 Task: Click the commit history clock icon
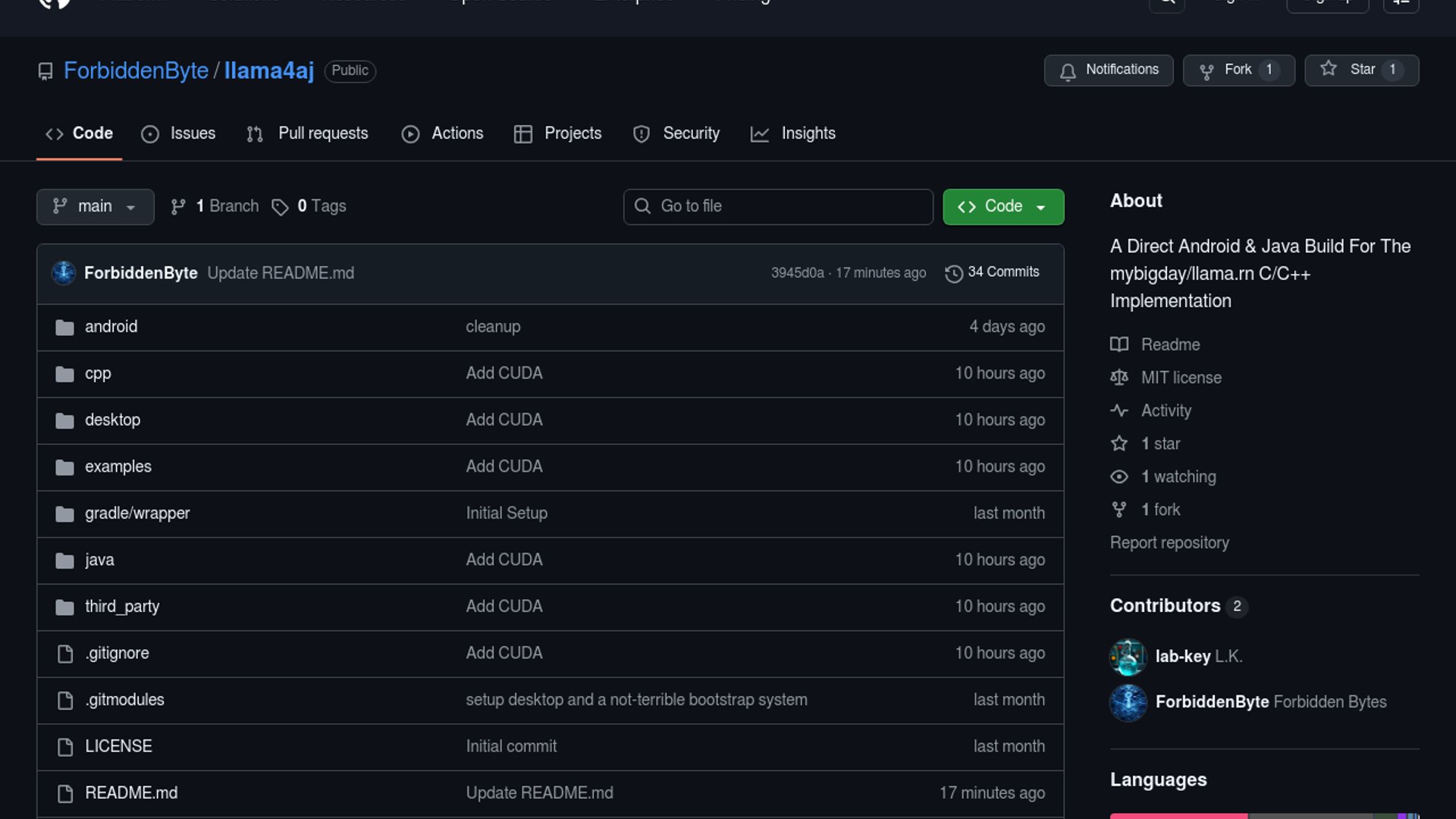point(953,273)
